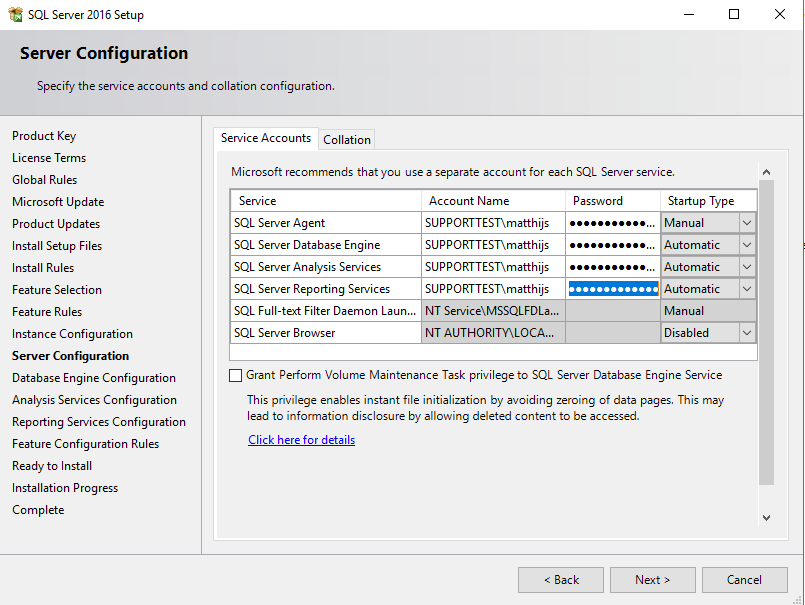This screenshot has width=805, height=605.
Task: Click Global Rules in the setup steps list
Action: coord(45,180)
